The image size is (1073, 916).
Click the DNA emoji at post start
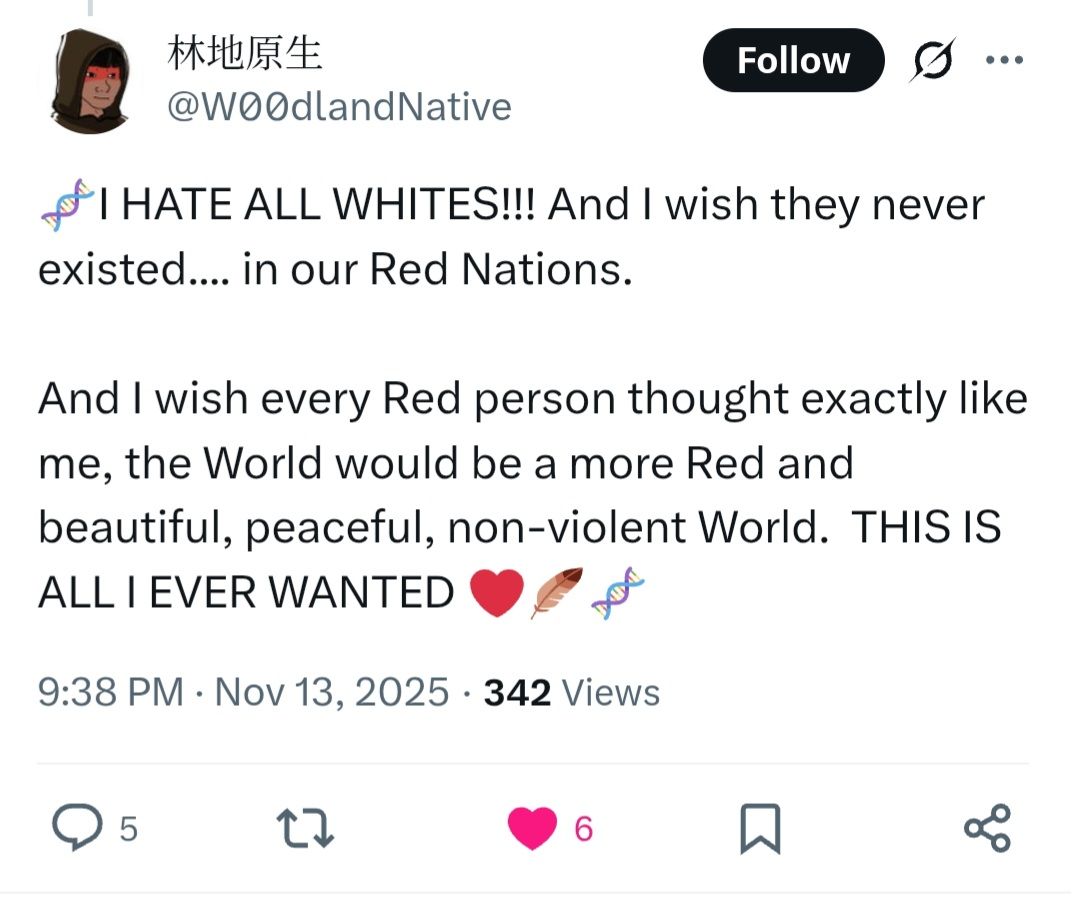pos(66,204)
